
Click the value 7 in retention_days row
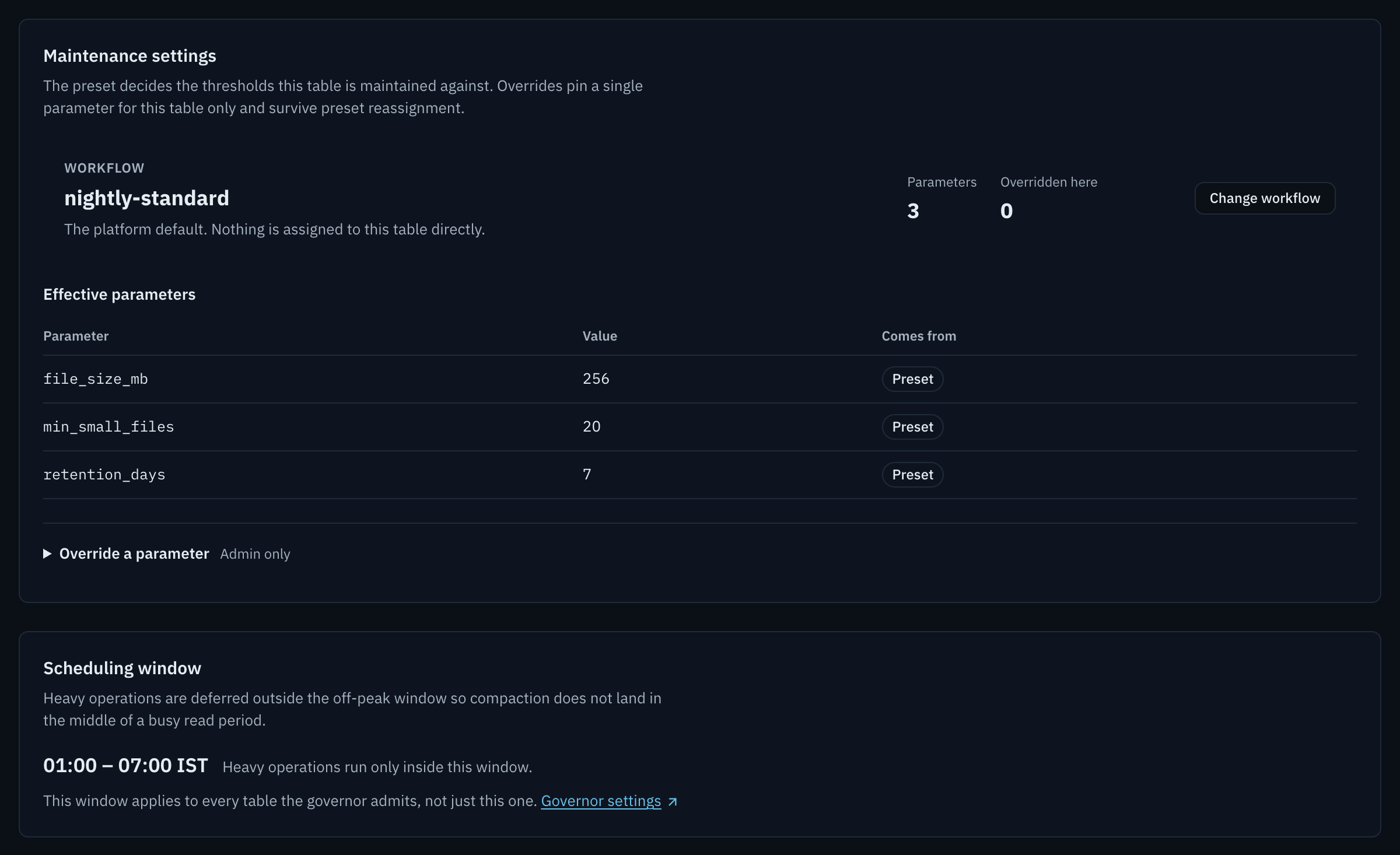587,475
